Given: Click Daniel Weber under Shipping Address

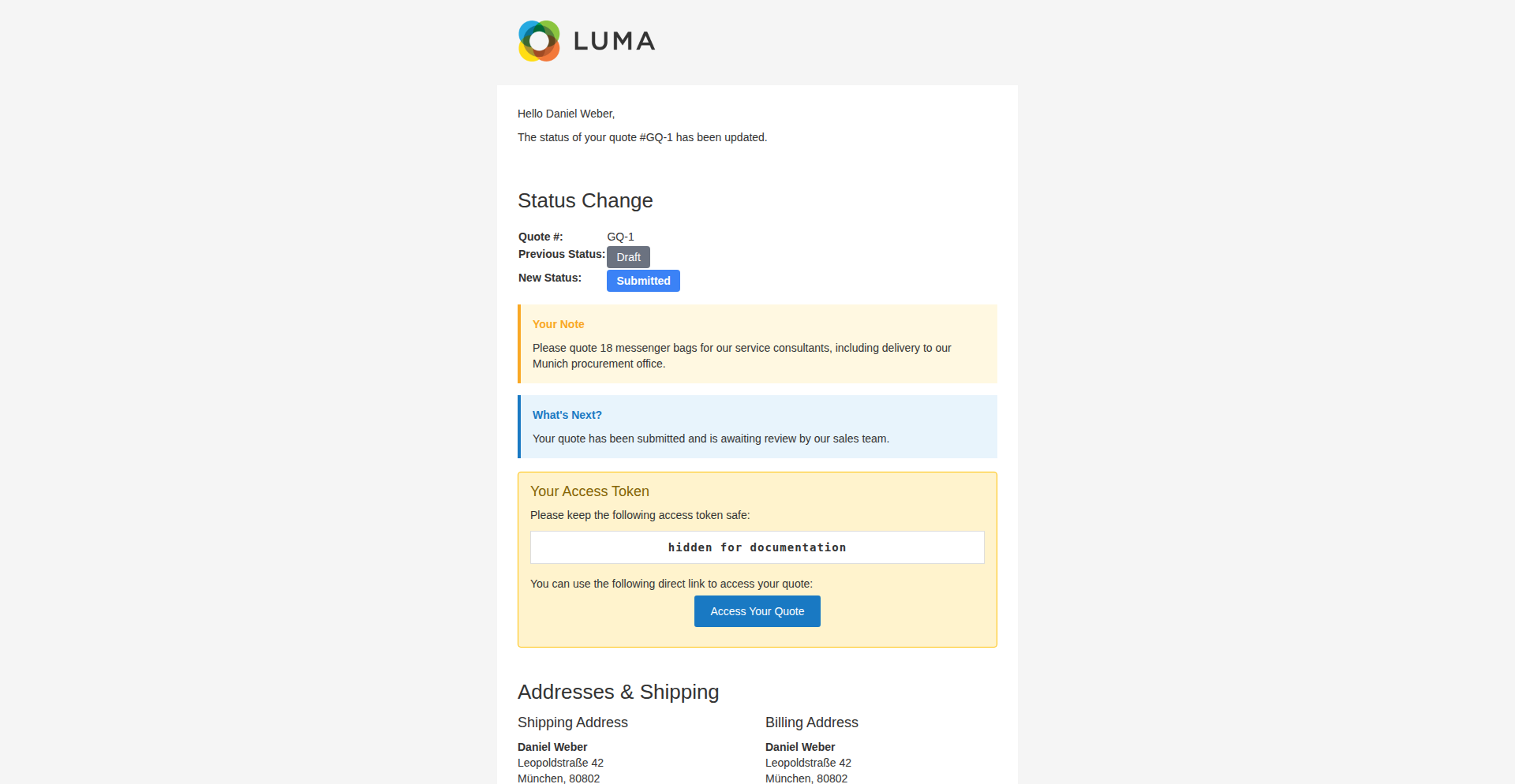Looking at the screenshot, I should click(552, 747).
